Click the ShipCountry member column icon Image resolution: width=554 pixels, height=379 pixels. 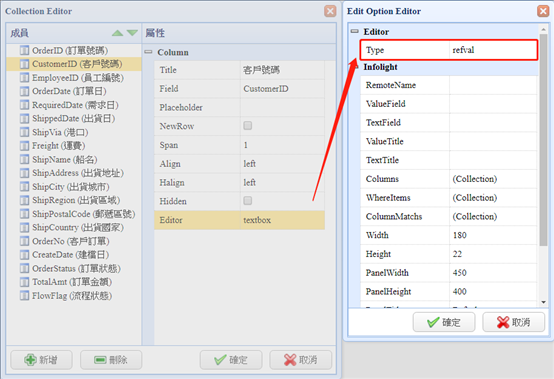tap(24, 227)
